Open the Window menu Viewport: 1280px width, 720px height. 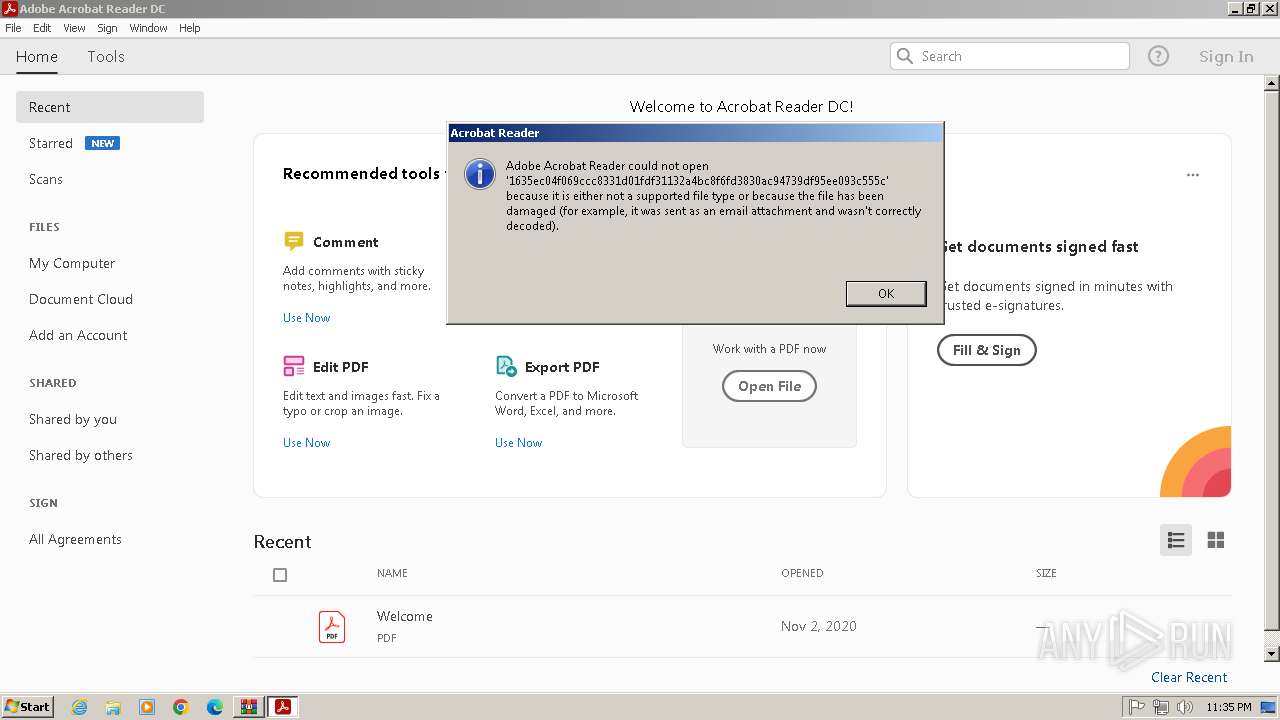(148, 28)
